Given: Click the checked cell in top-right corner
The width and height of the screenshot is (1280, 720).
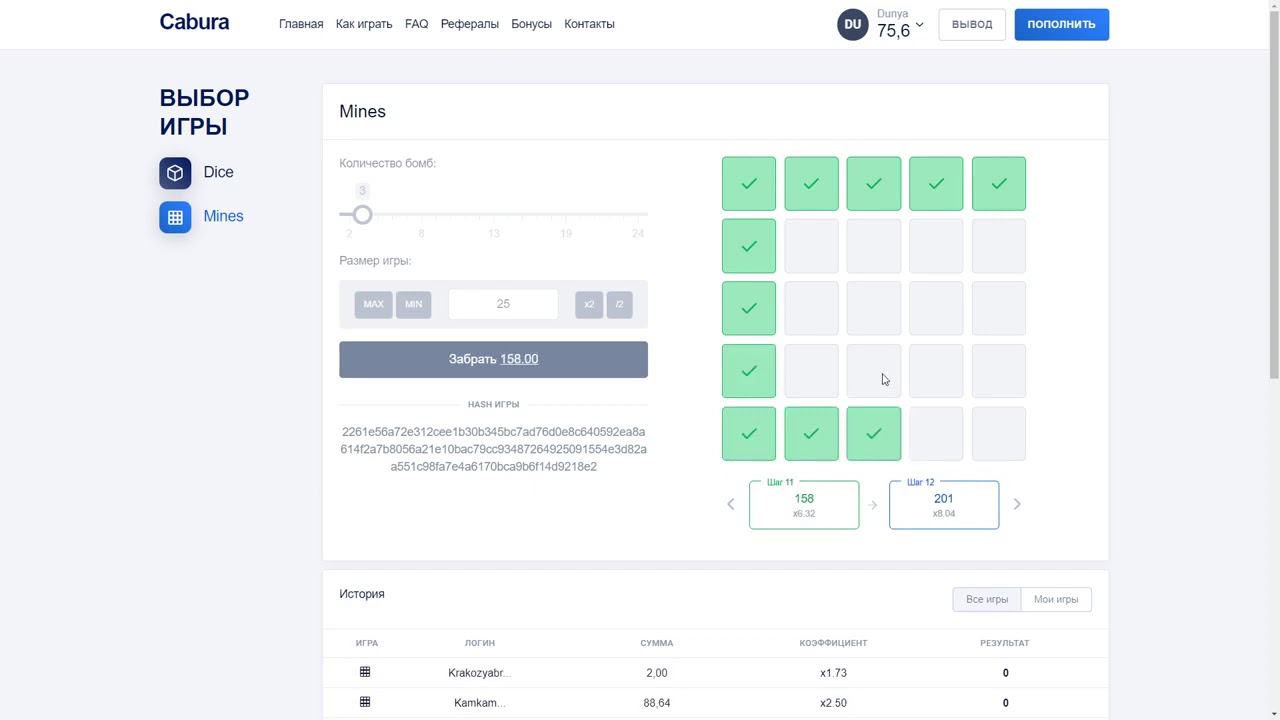Looking at the screenshot, I should 998,184.
